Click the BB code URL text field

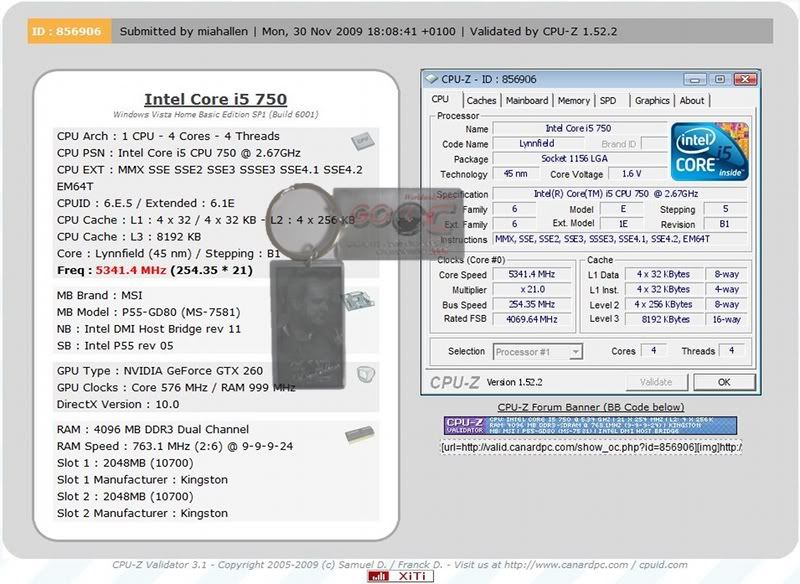click(591, 447)
